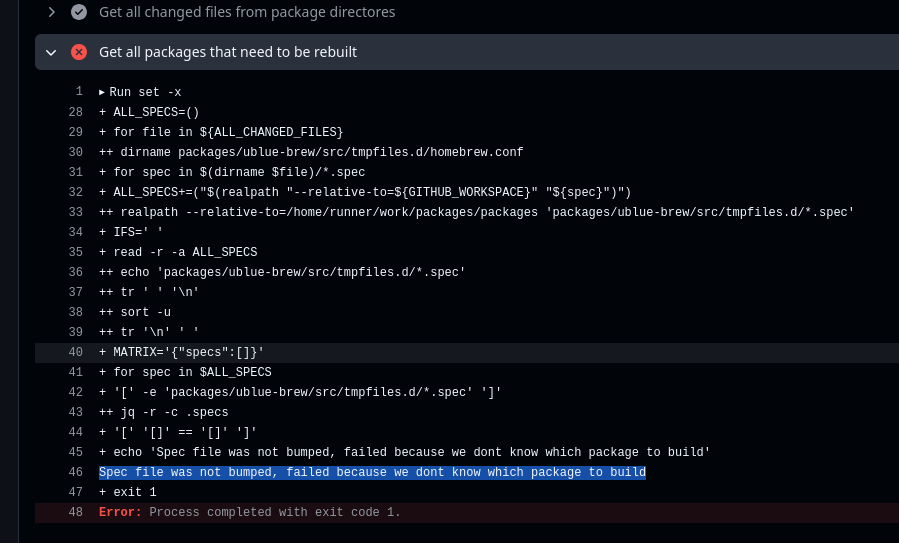Click the 'jq -r -c .specs' line
The image size is (899, 543).
tap(163, 412)
